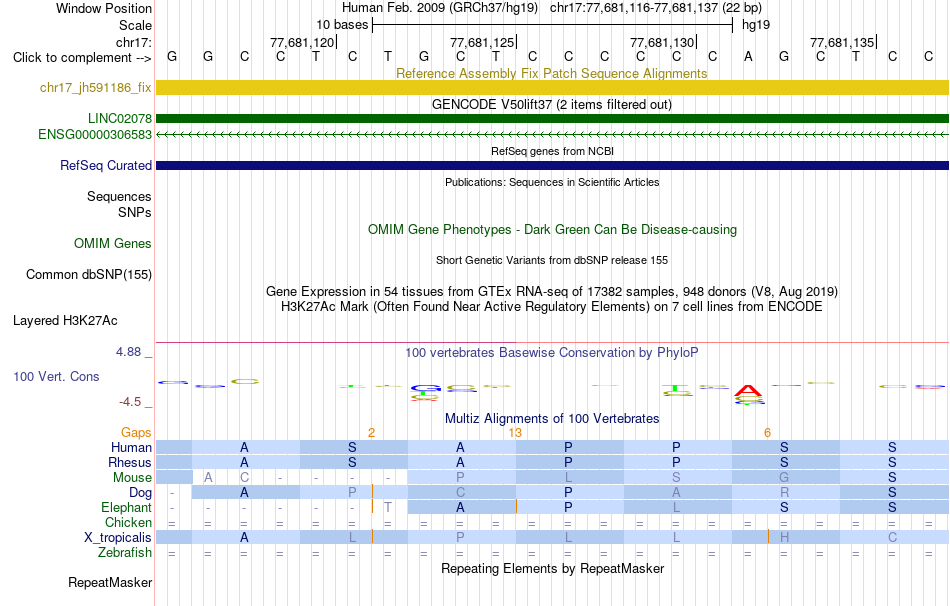Open '100 vertebrates Basewise Conservation by PhyloP' title
Image resolution: width=950 pixels, height=606 pixels.
click(552, 353)
